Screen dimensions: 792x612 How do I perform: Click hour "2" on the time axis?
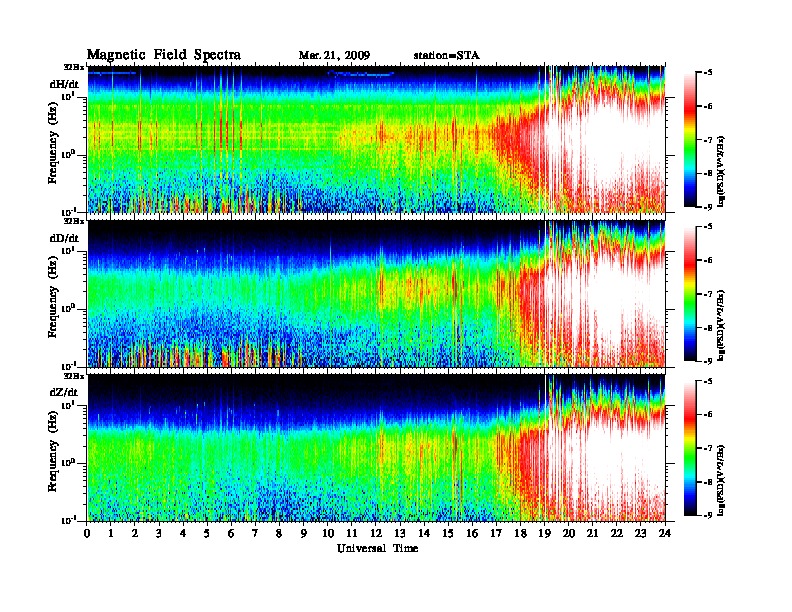pos(135,534)
